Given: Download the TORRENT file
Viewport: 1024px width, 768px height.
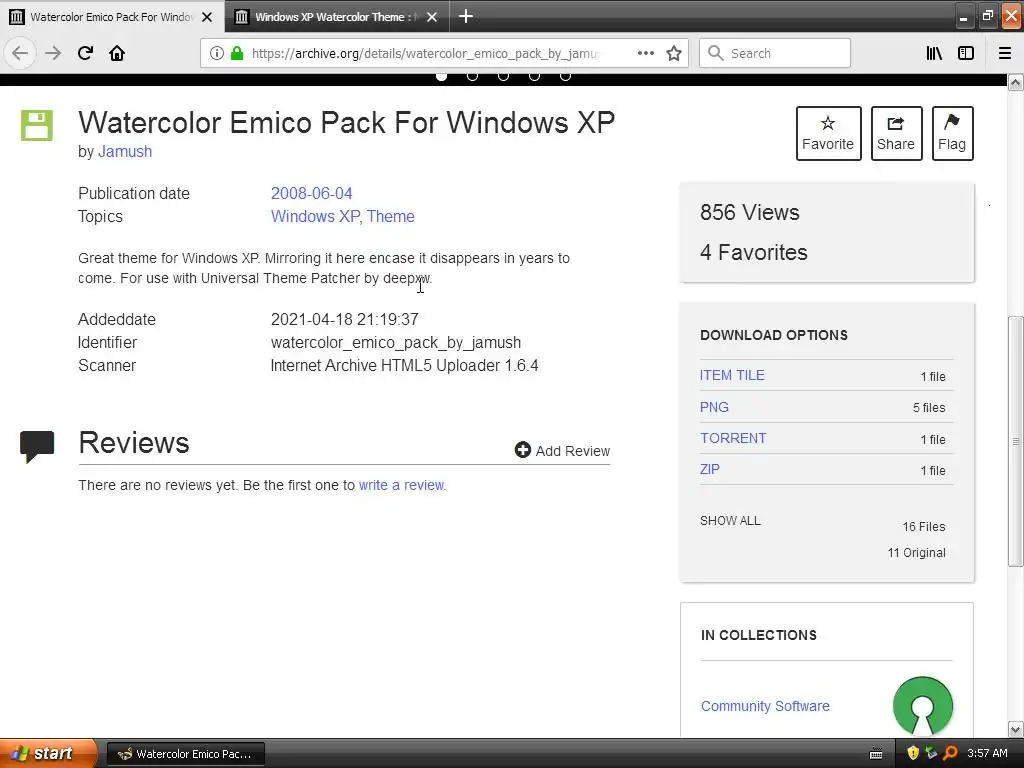Looking at the screenshot, I should point(733,438).
